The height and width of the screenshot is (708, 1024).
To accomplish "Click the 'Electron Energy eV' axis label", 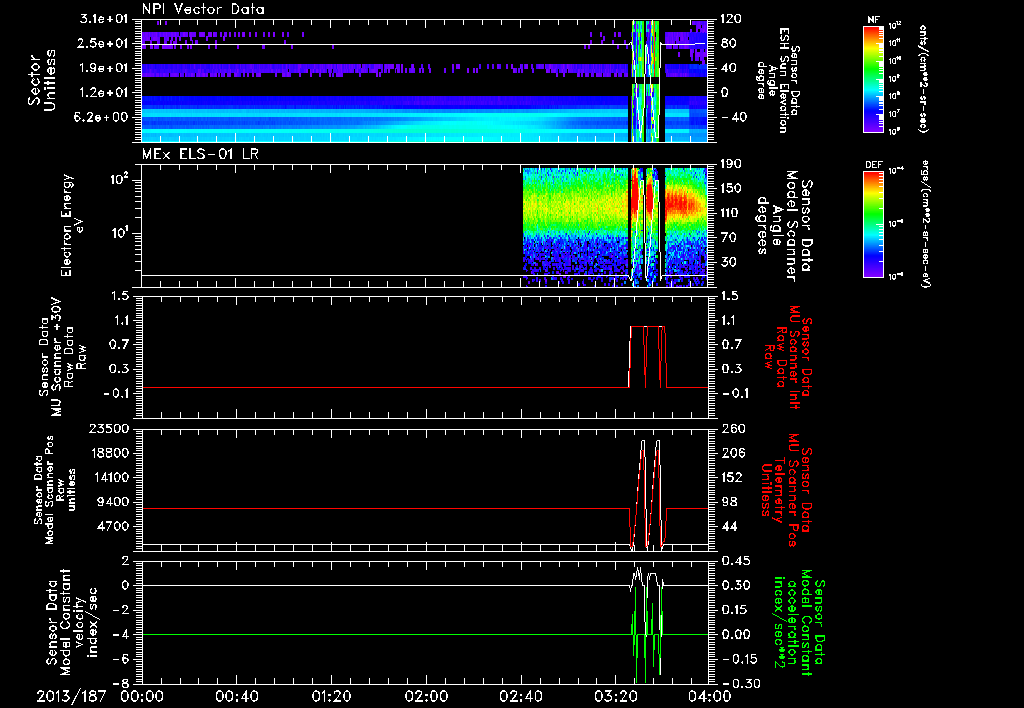I will 72,225.
